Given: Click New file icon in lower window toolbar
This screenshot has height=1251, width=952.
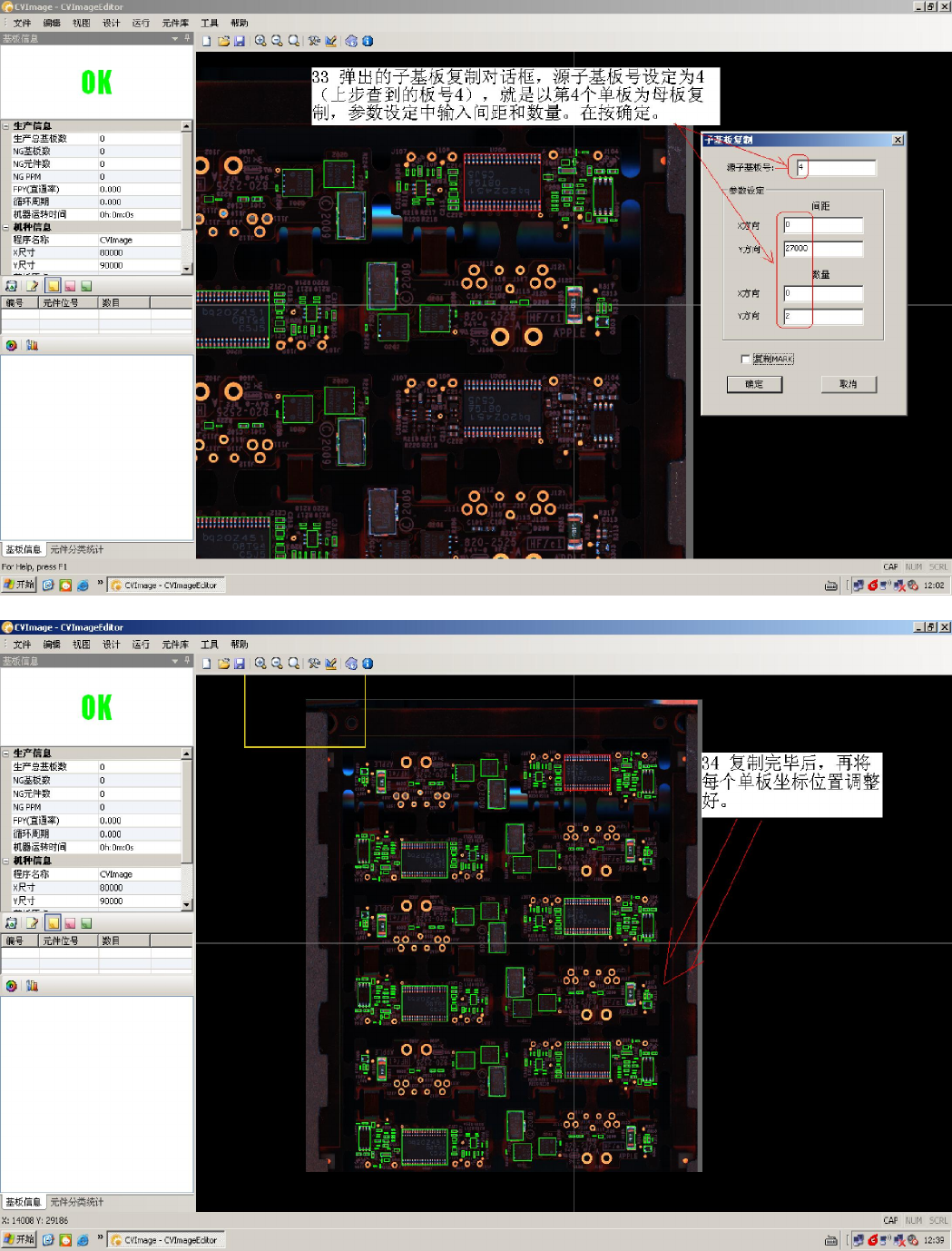Looking at the screenshot, I should 207,664.
